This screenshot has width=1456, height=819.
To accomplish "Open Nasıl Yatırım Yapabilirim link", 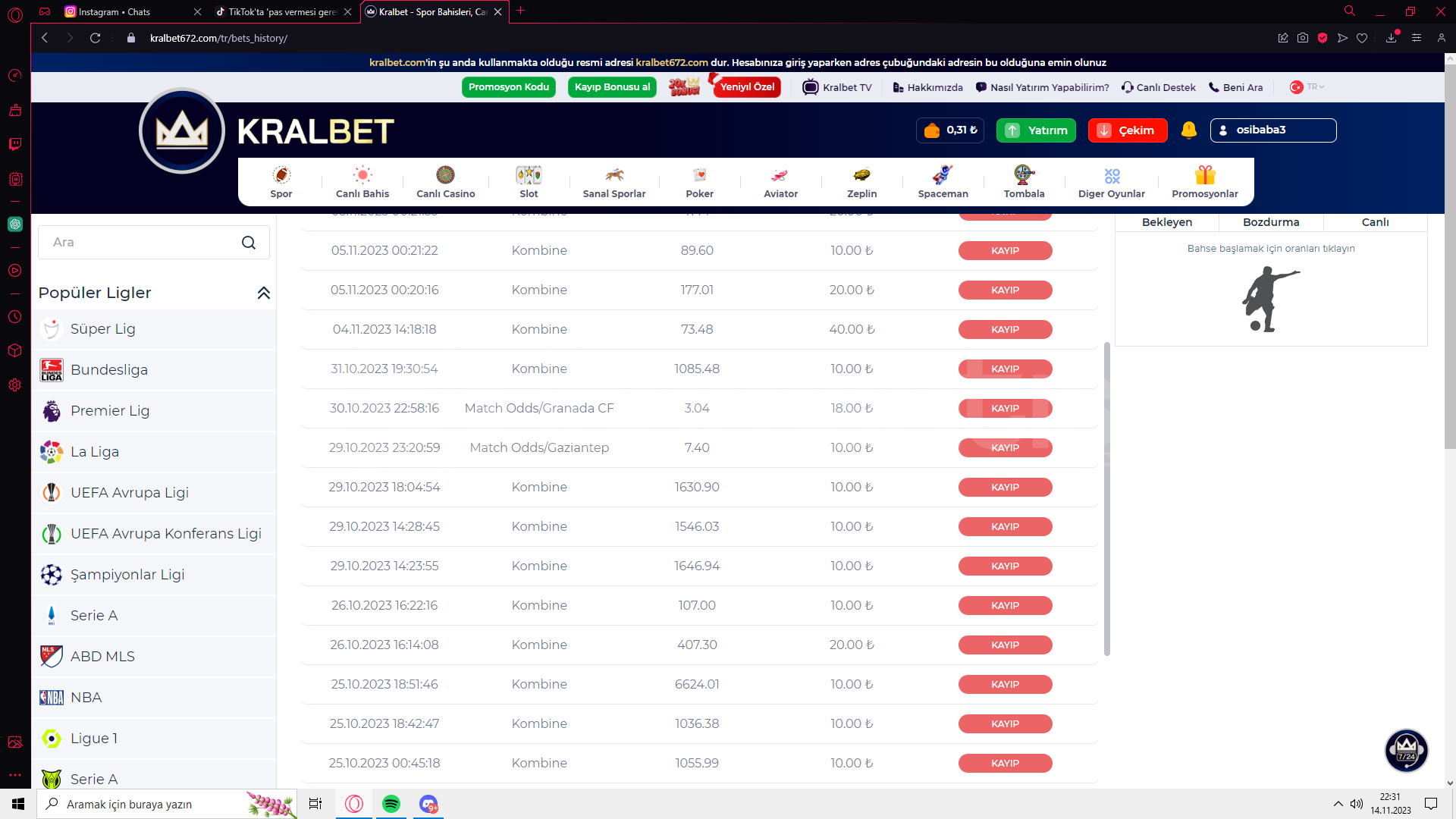I will (1042, 87).
